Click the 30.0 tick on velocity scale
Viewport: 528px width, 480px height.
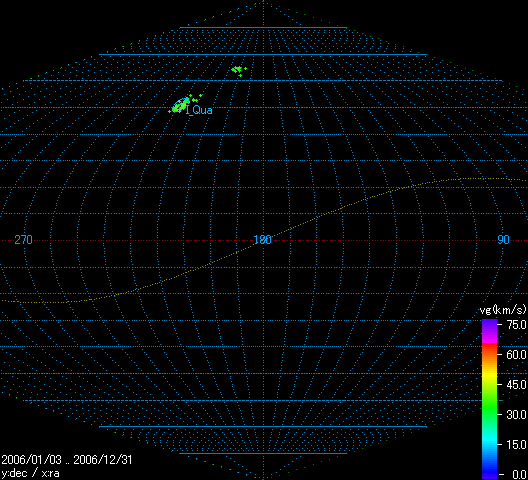coord(516,415)
